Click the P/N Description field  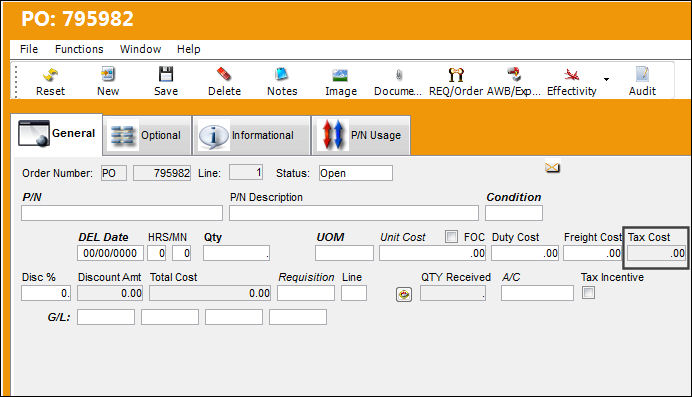click(354, 213)
